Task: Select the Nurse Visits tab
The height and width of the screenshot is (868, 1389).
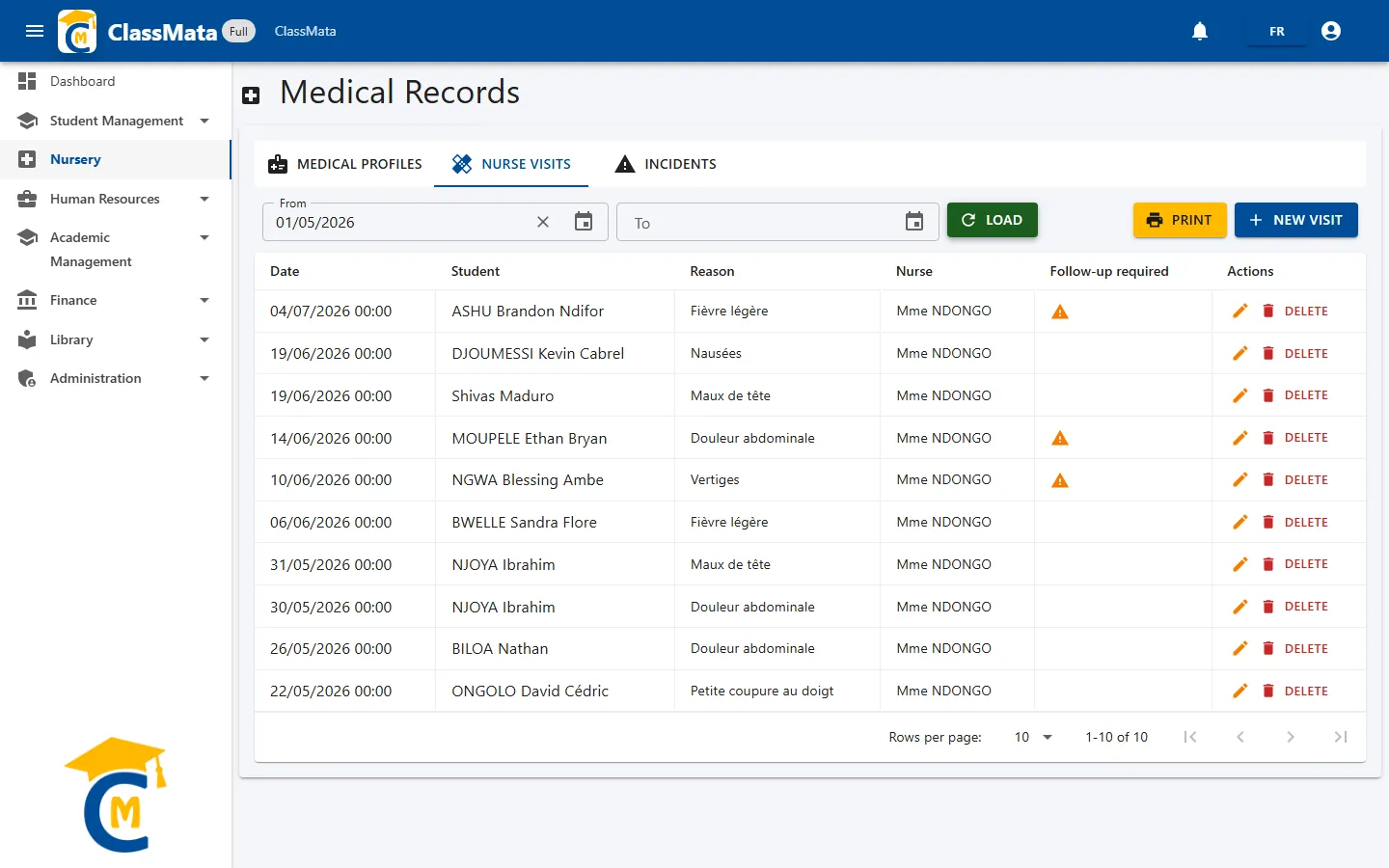Action: click(x=511, y=164)
